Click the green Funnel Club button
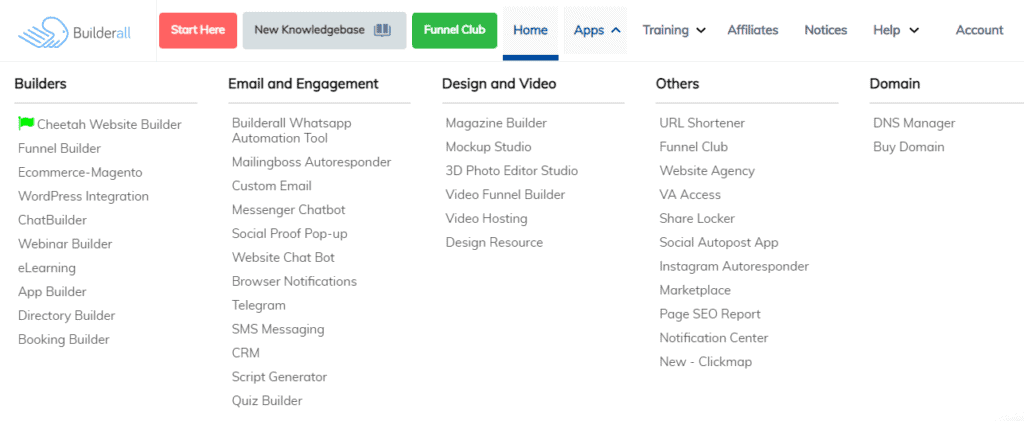This screenshot has width=1024, height=421. point(454,30)
